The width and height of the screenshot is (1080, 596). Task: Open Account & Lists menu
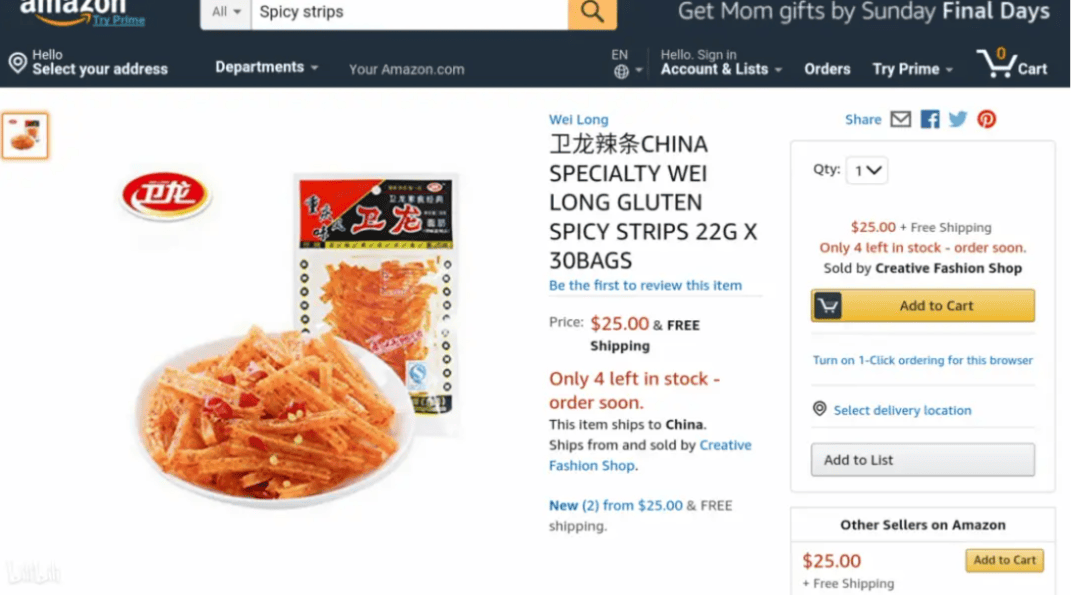pyautogui.click(x=721, y=63)
